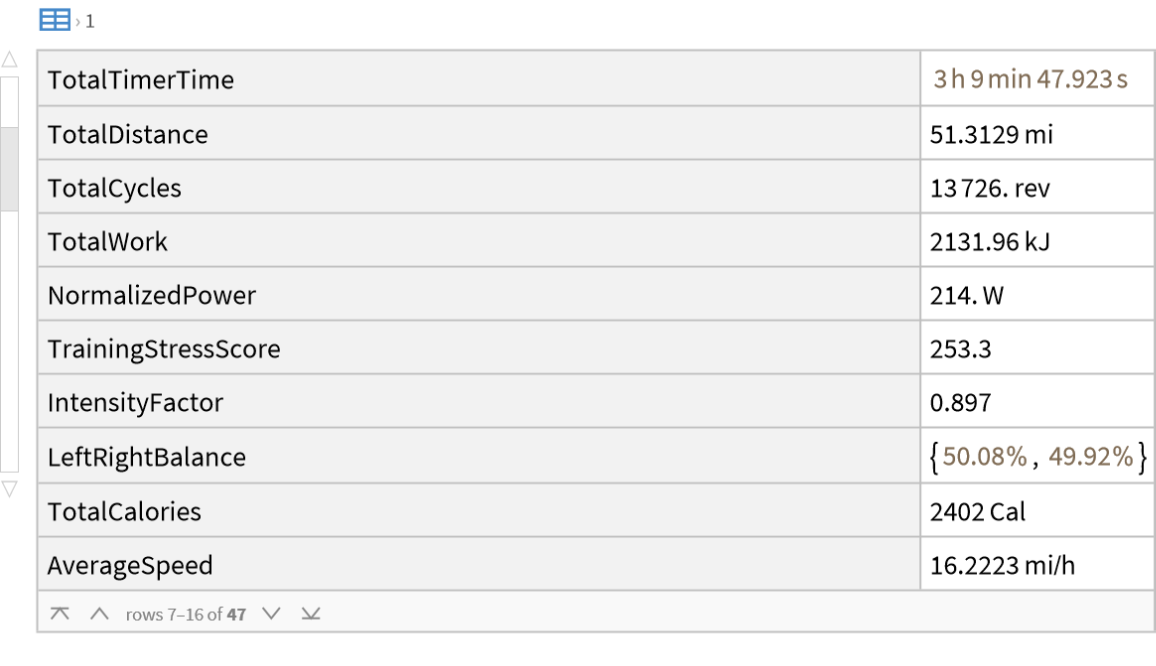Viewport: 1156px width, 666px height.
Task: Jump to first rows with the top arrow
Action: [x=60, y=614]
